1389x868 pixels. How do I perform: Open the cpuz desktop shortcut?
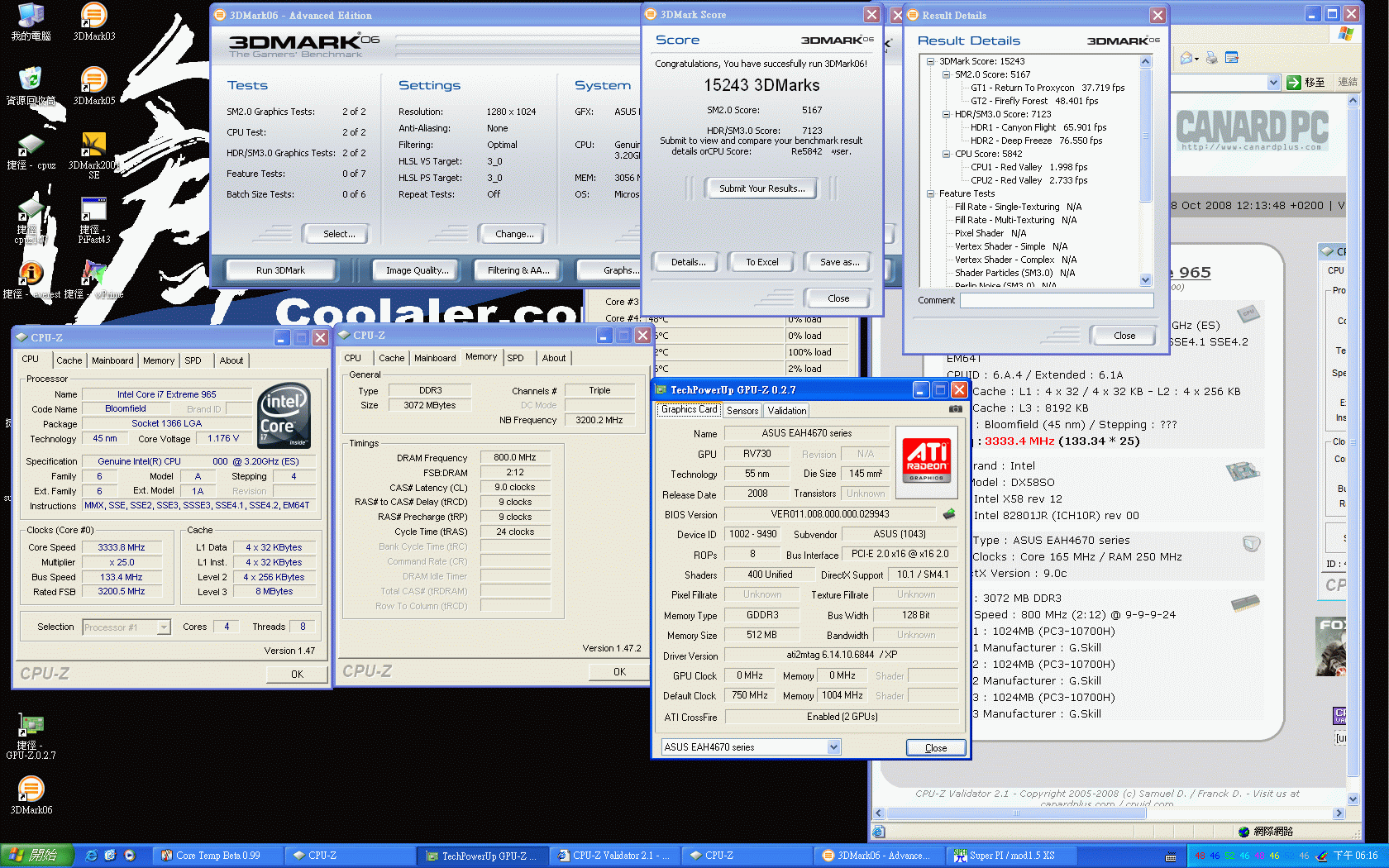pos(31,150)
